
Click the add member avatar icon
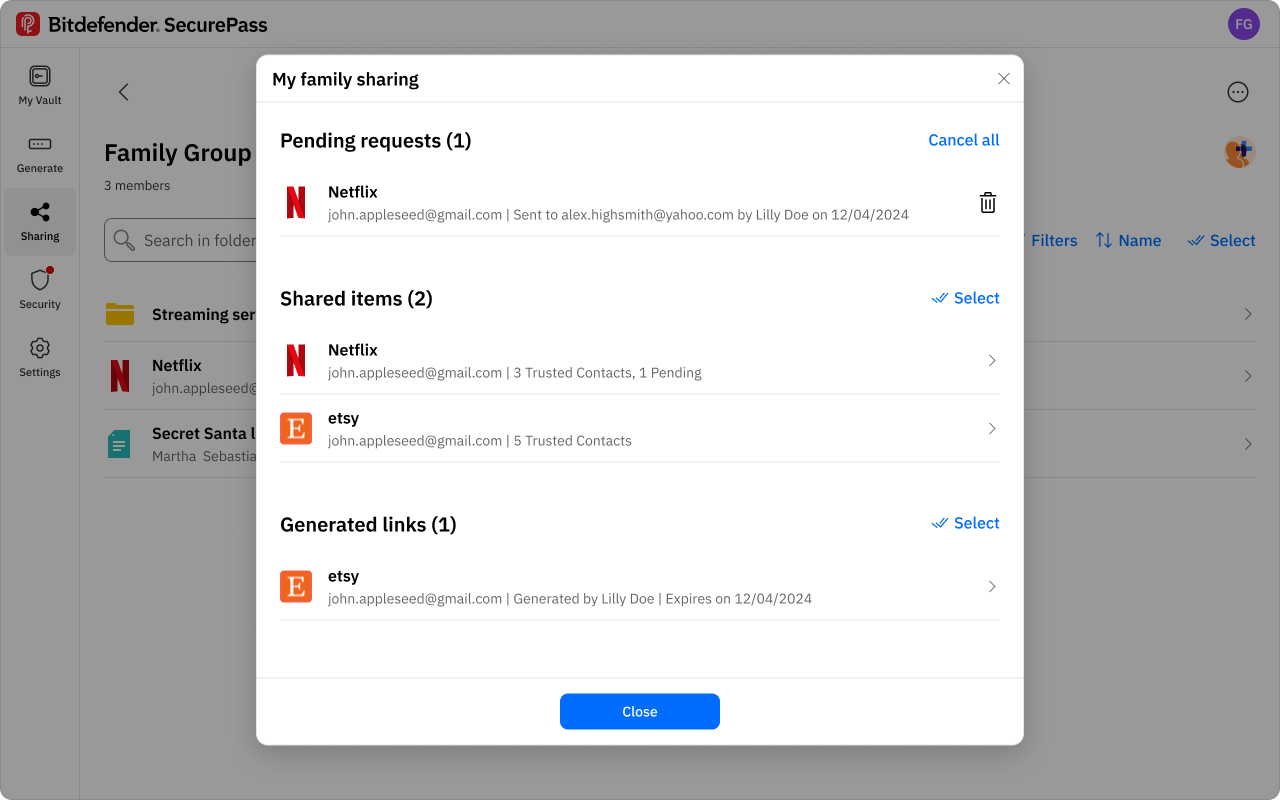[x=1240, y=153]
